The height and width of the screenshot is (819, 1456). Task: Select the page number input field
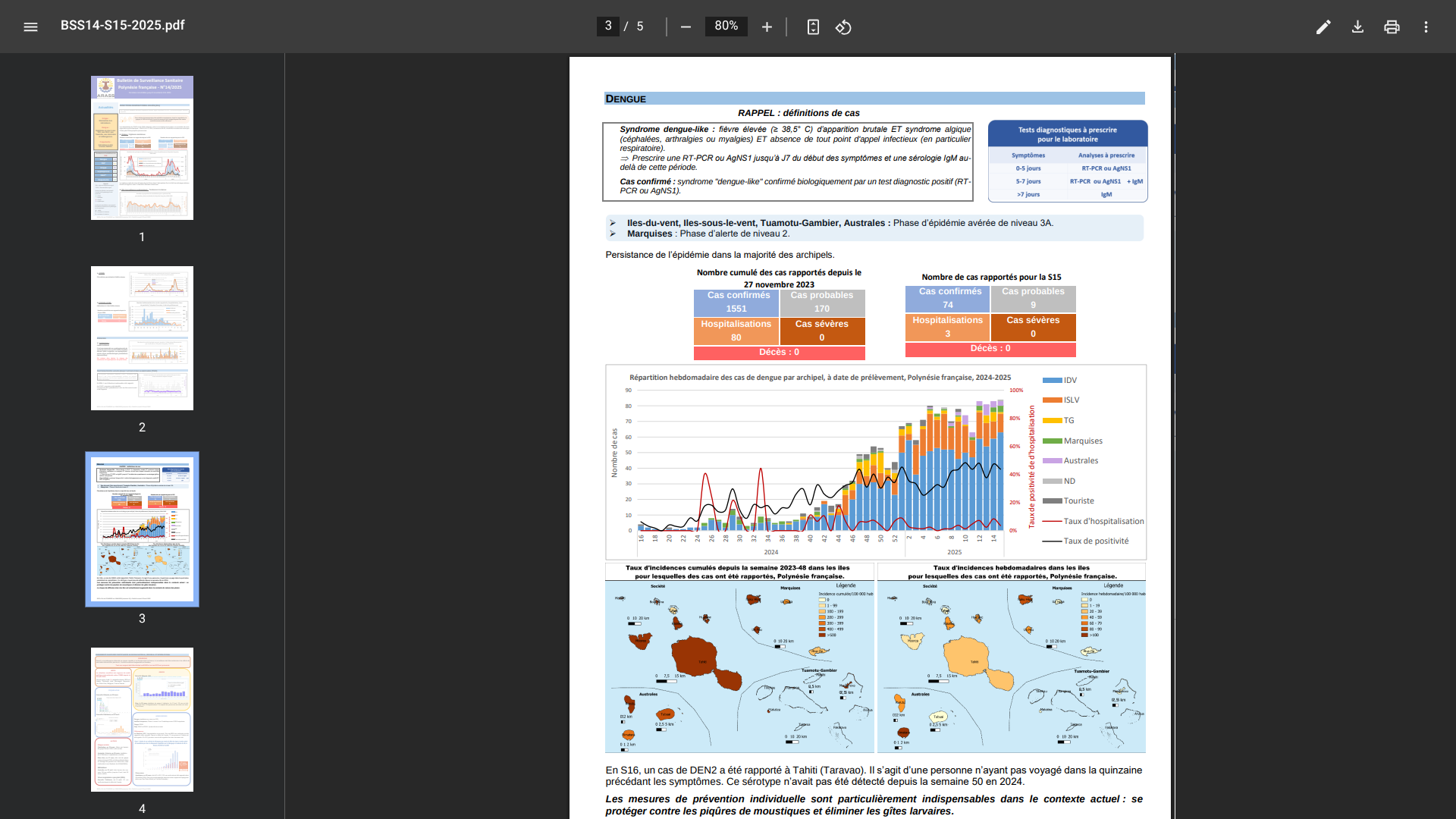point(608,26)
